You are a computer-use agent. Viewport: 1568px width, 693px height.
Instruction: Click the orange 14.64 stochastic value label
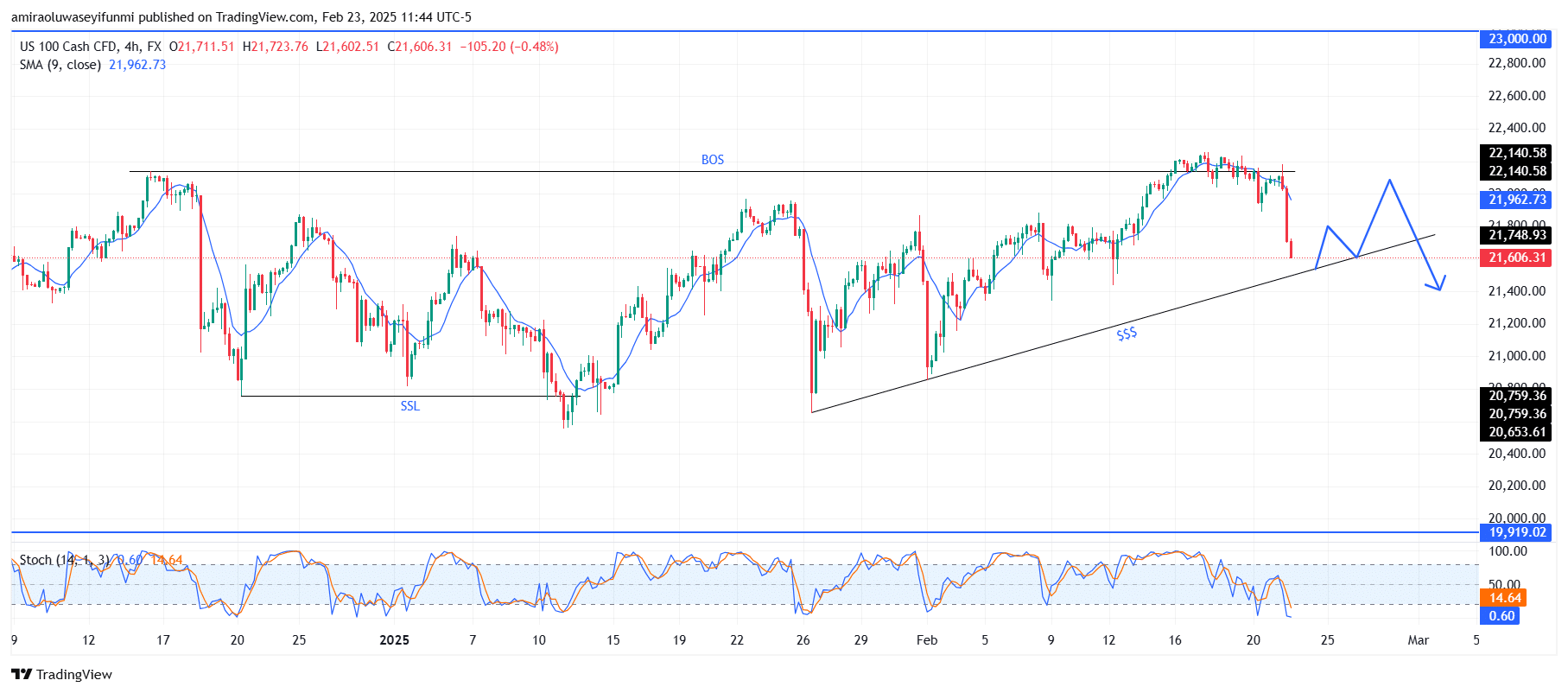(1504, 598)
